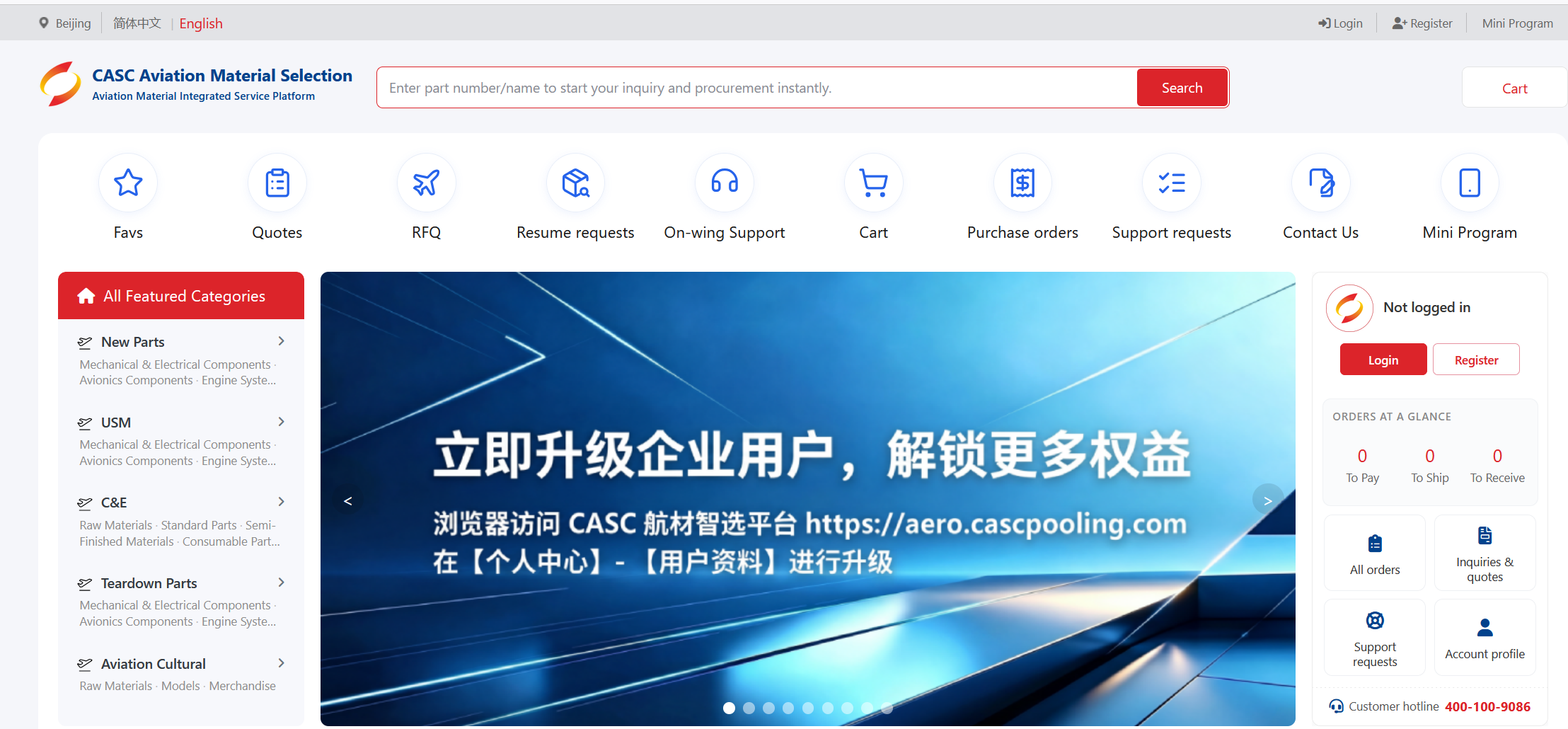Open the Cart button beside search
The width and height of the screenshot is (1568, 729).
(x=1515, y=88)
